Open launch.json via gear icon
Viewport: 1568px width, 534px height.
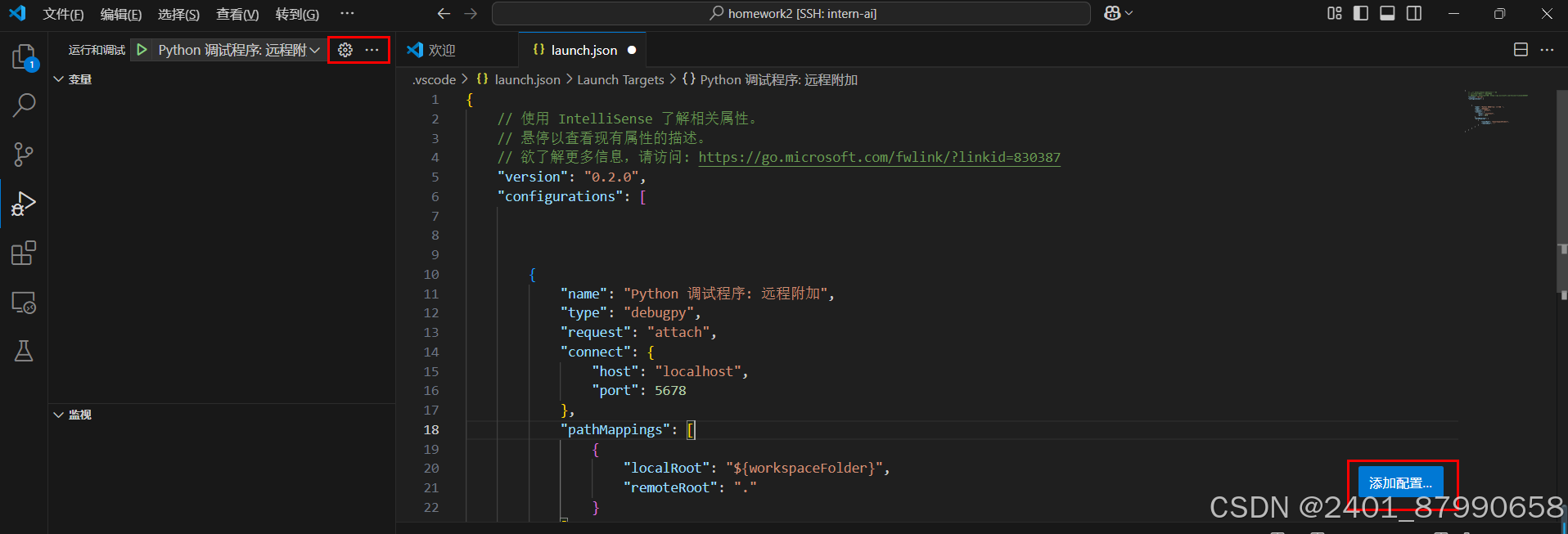[x=345, y=50]
